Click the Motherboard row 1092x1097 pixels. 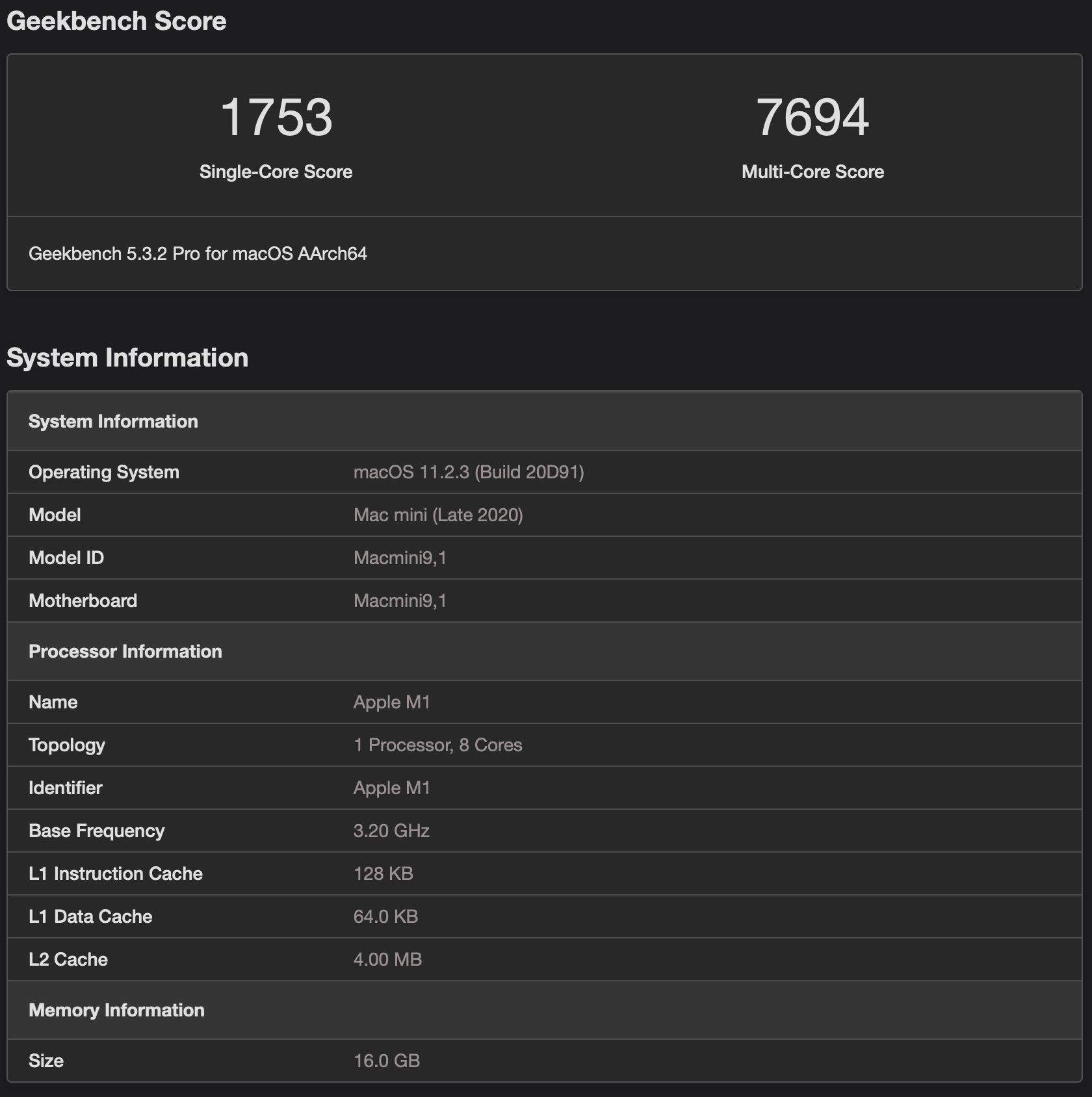coord(83,600)
